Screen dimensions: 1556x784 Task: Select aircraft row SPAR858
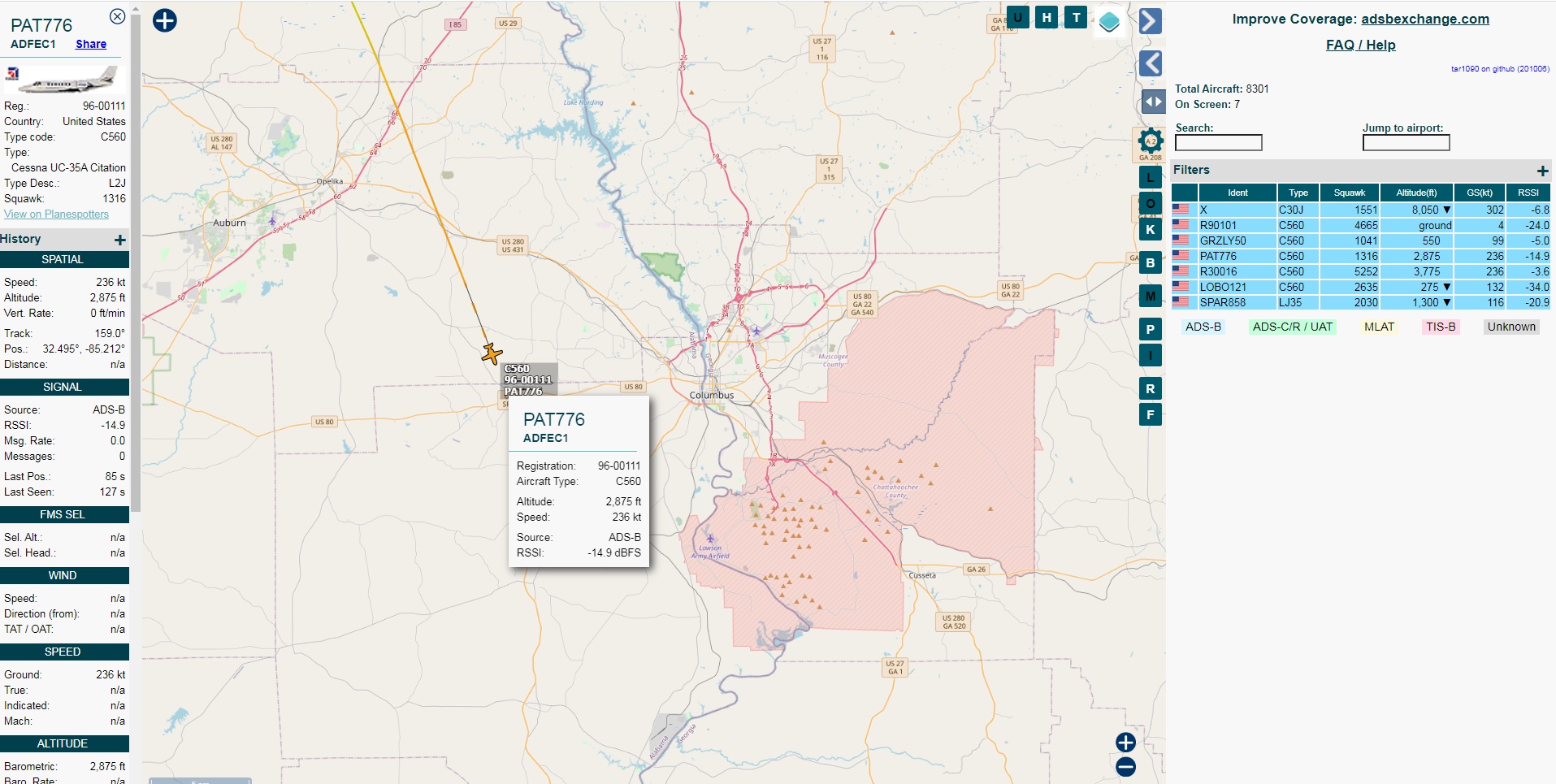coord(1360,302)
